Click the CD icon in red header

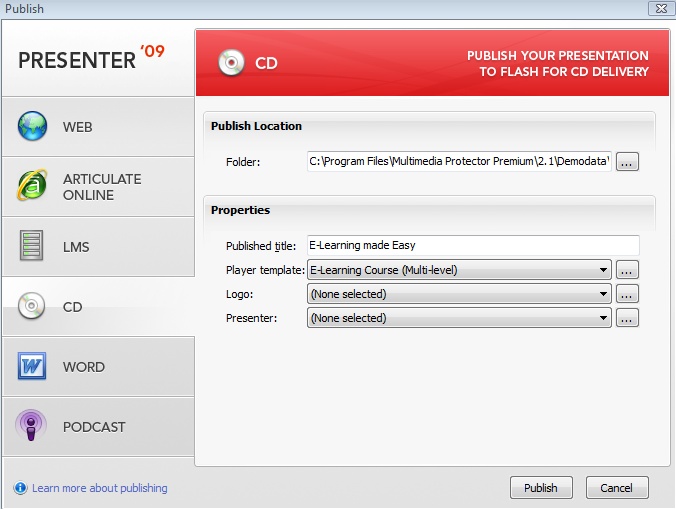point(233,63)
